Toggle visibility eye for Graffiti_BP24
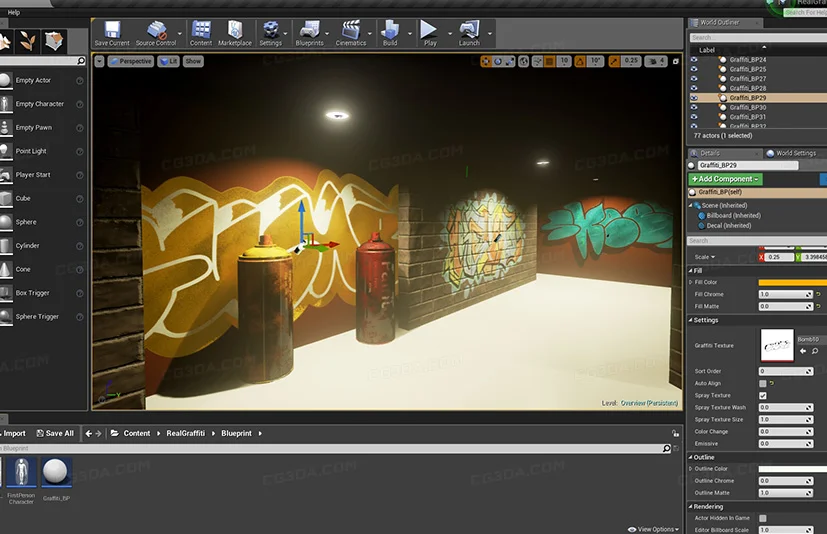Image resolution: width=827 pixels, height=534 pixels. pyautogui.click(x=694, y=60)
